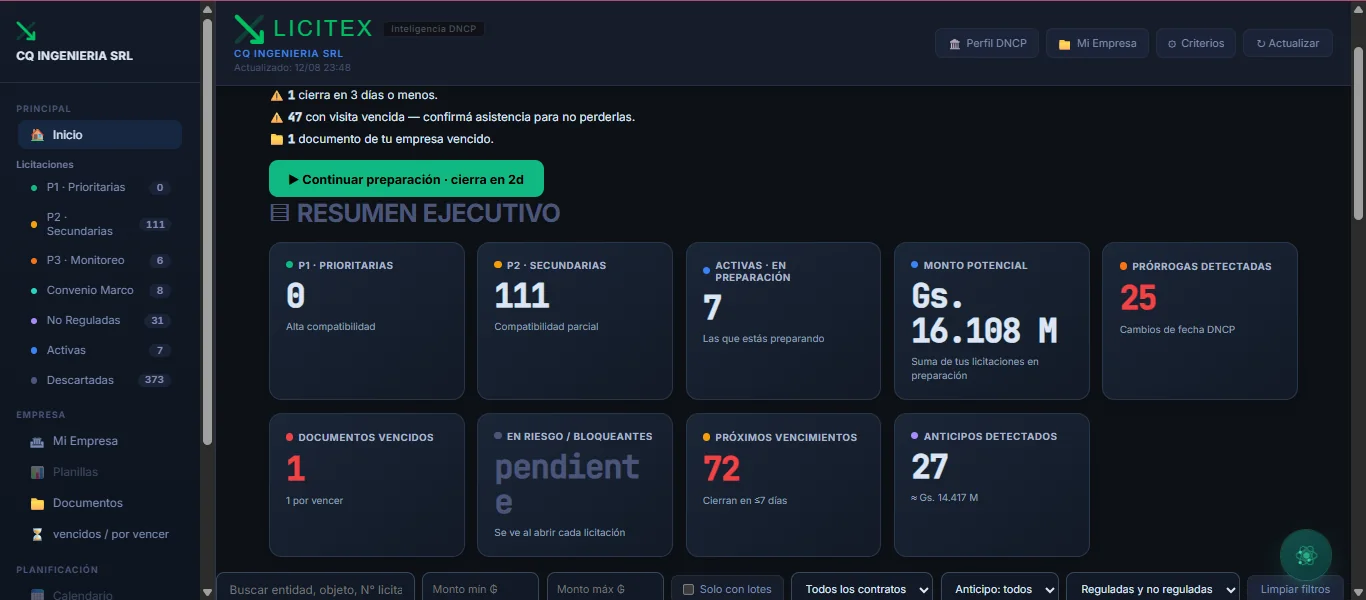Open P2 · Secundarias list
1366x600 pixels.
point(100,224)
